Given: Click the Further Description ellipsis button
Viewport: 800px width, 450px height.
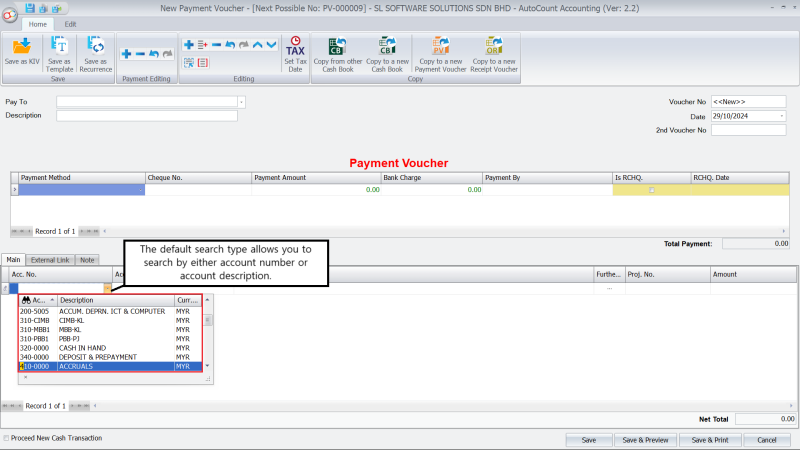Looking at the screenshot, I should (x=609, y=288).
